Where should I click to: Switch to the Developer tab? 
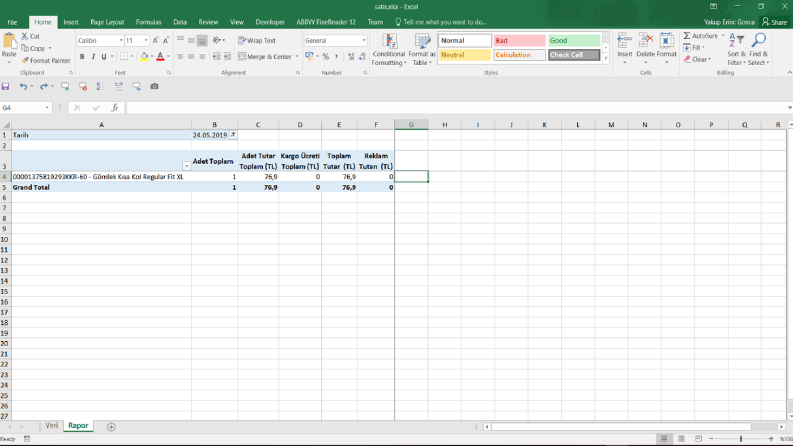pos(270,22)
